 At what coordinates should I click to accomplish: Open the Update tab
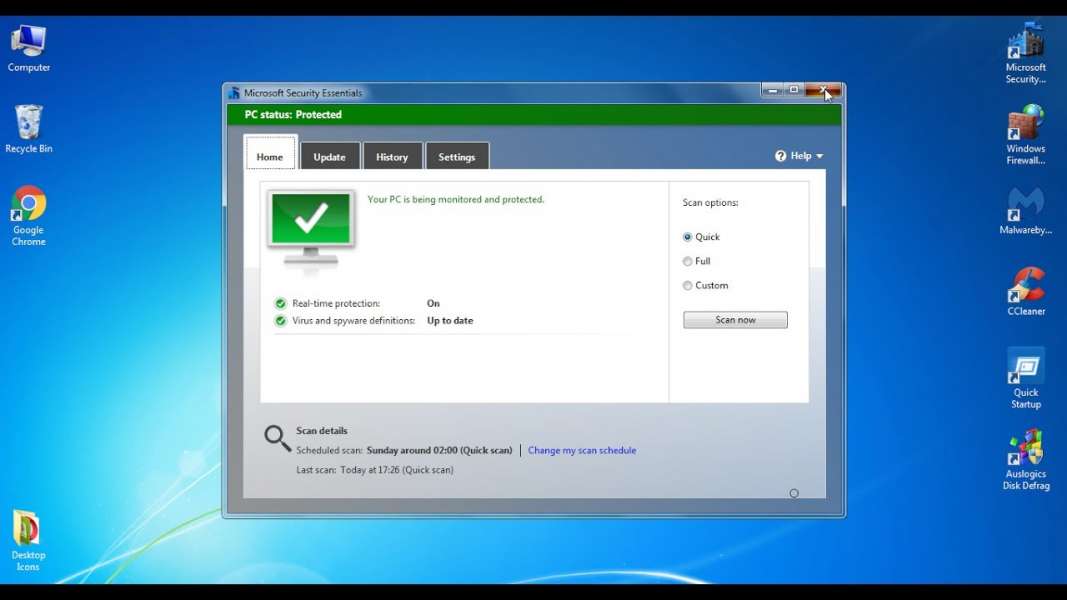pyautogui.click(x=329, y=156)
